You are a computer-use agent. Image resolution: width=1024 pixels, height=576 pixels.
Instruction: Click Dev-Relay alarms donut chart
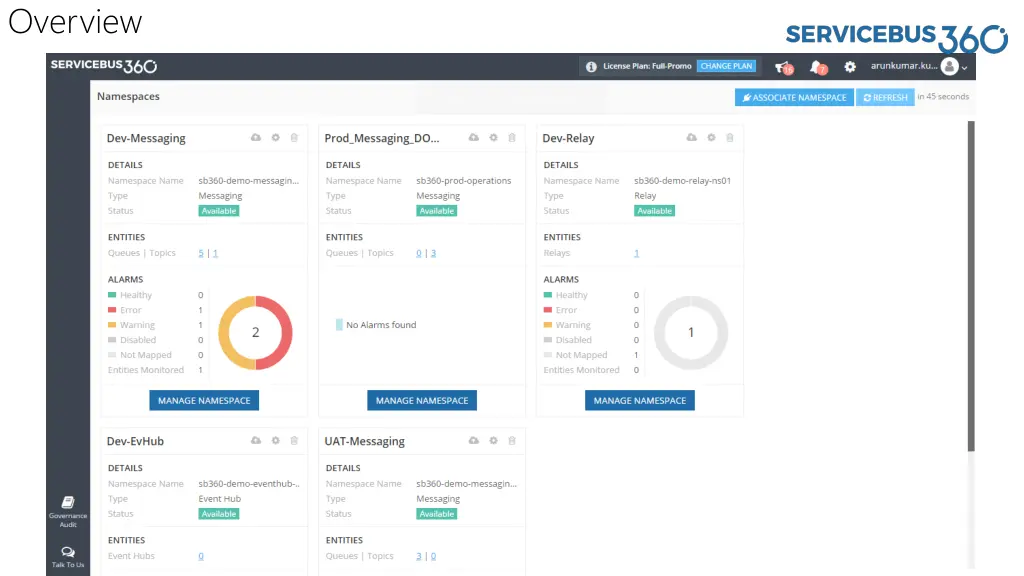pyautogui.click(x=691, y=332)
